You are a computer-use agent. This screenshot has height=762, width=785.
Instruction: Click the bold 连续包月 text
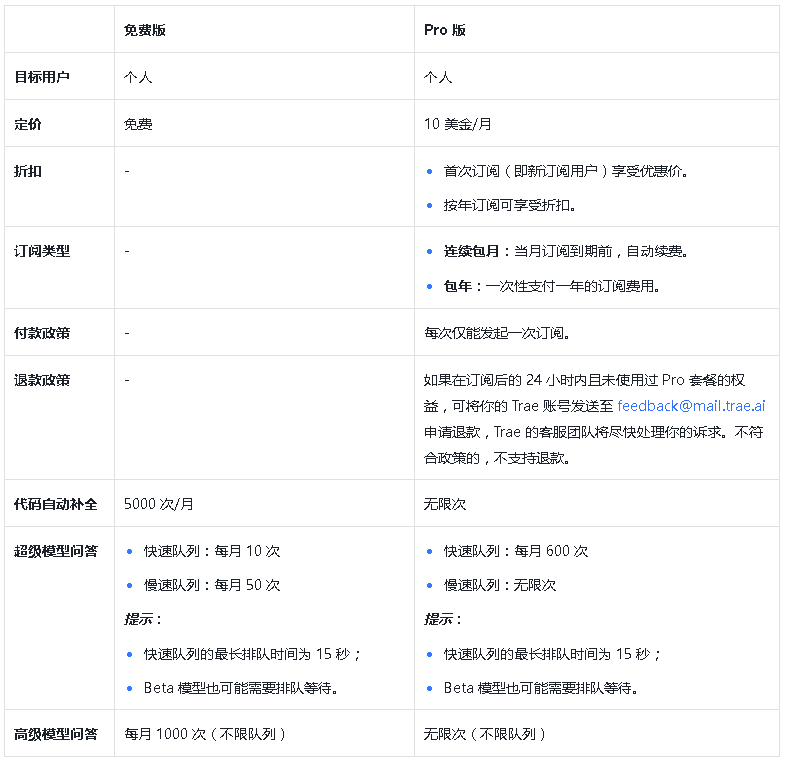point(472,251)
